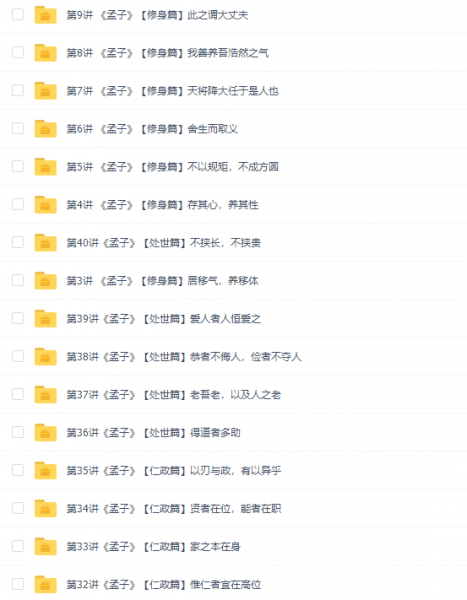Open folder icon for 第9讲 此之谓大丈夫
Image resolution: width=467 pixels, height=600 pixels.
[45, 15]
